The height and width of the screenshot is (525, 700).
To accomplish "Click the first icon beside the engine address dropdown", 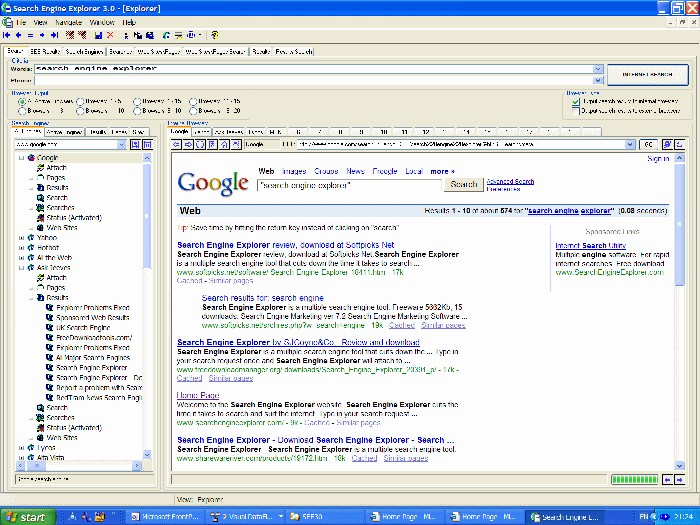I will [135, 145].
